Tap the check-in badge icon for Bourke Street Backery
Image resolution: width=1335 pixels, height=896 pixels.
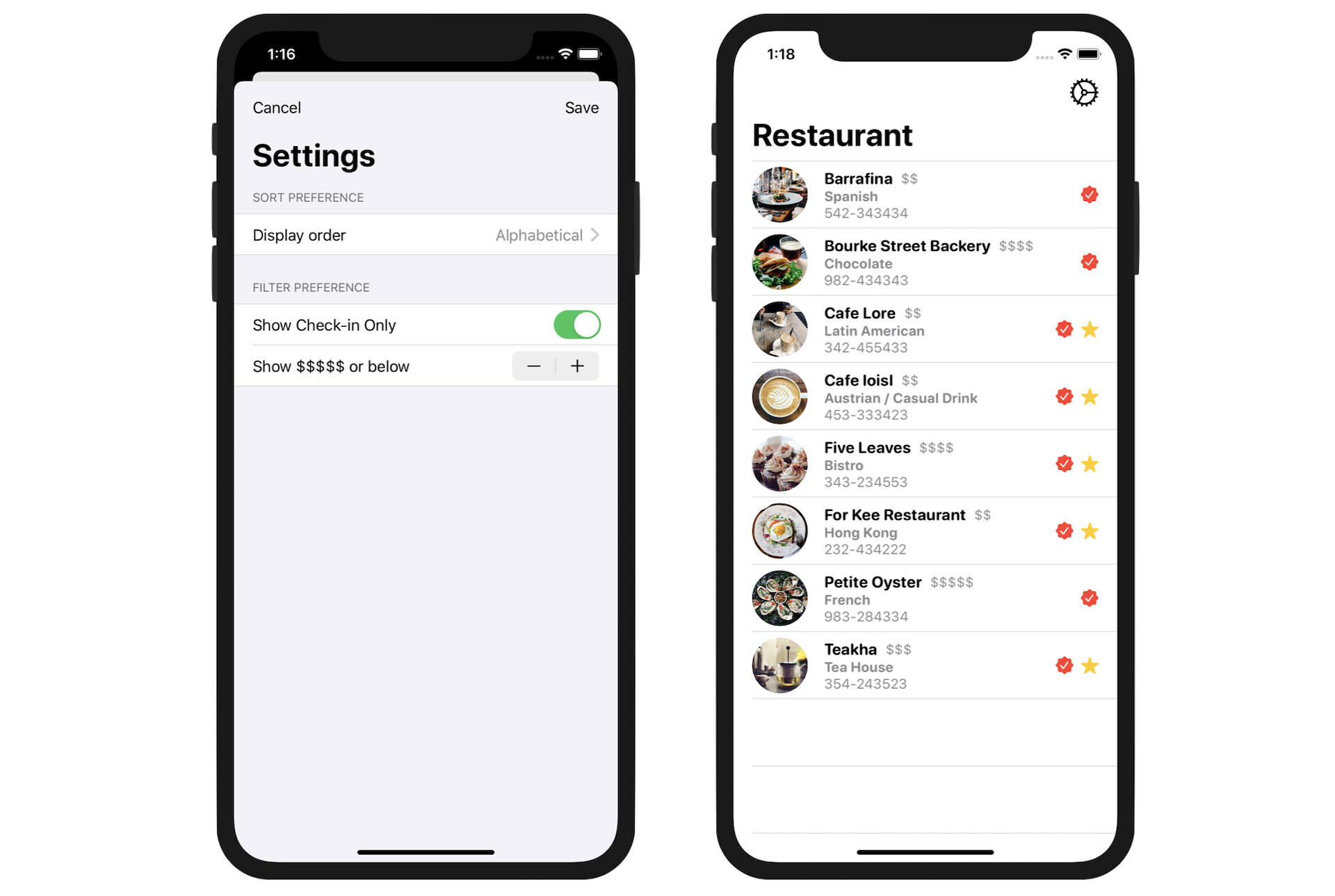point(1090,262)
